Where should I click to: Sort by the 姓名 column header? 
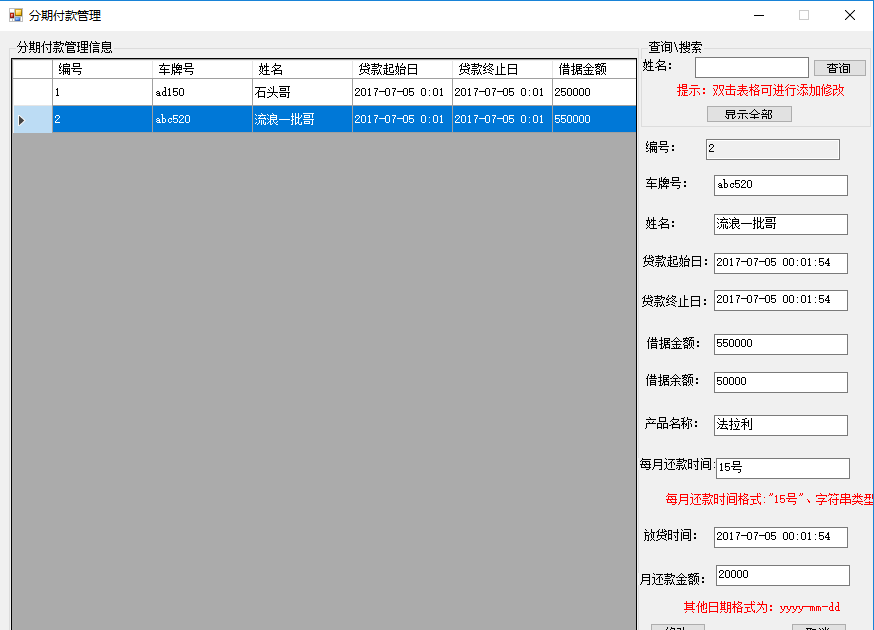click(302, 69)
